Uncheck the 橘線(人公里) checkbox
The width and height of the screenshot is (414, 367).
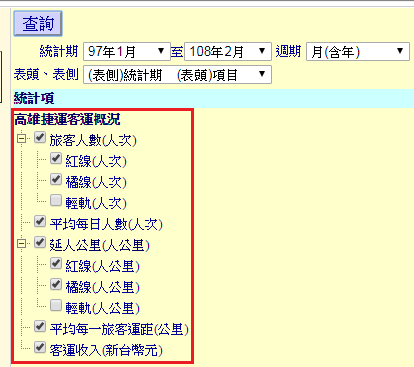pos(56,284)
